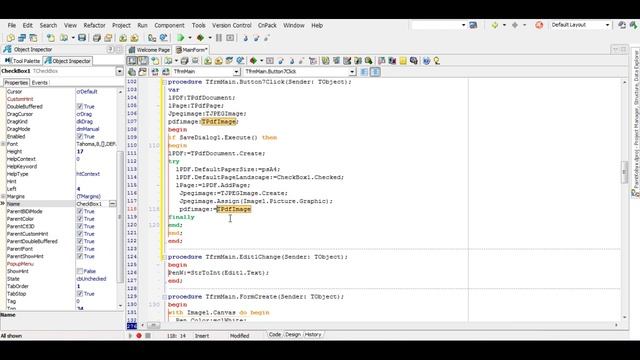Click the play macro arrow at the editor bottom
The width and height of the screenshot is (640, 360).
[x=131, y=336]
